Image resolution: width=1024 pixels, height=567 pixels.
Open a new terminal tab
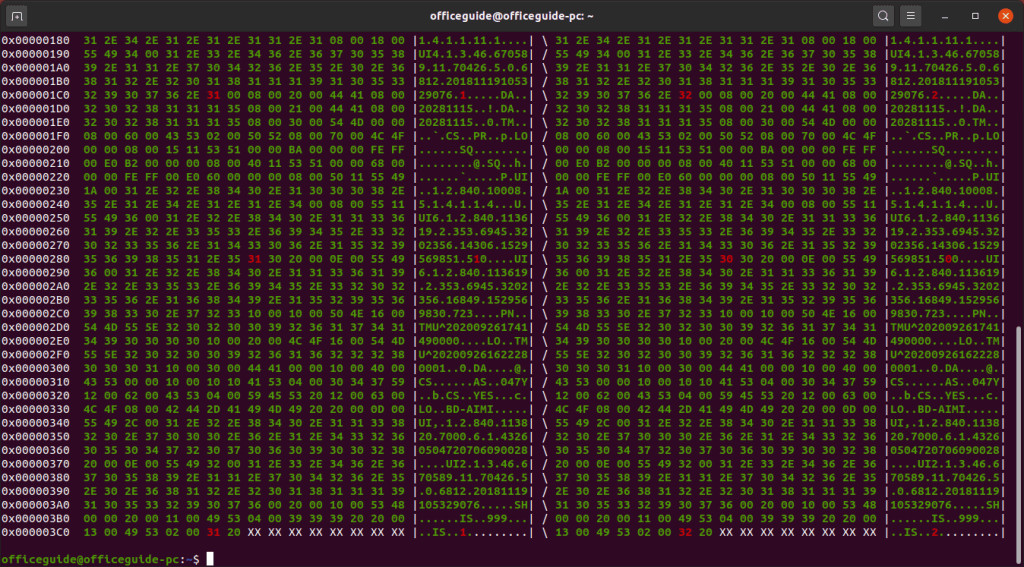click(18, 16)
